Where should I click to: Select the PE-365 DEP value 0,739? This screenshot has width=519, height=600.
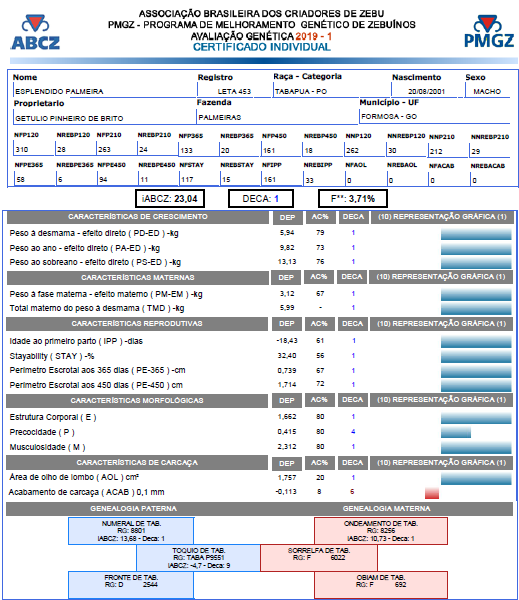click(x=287, y=370)
